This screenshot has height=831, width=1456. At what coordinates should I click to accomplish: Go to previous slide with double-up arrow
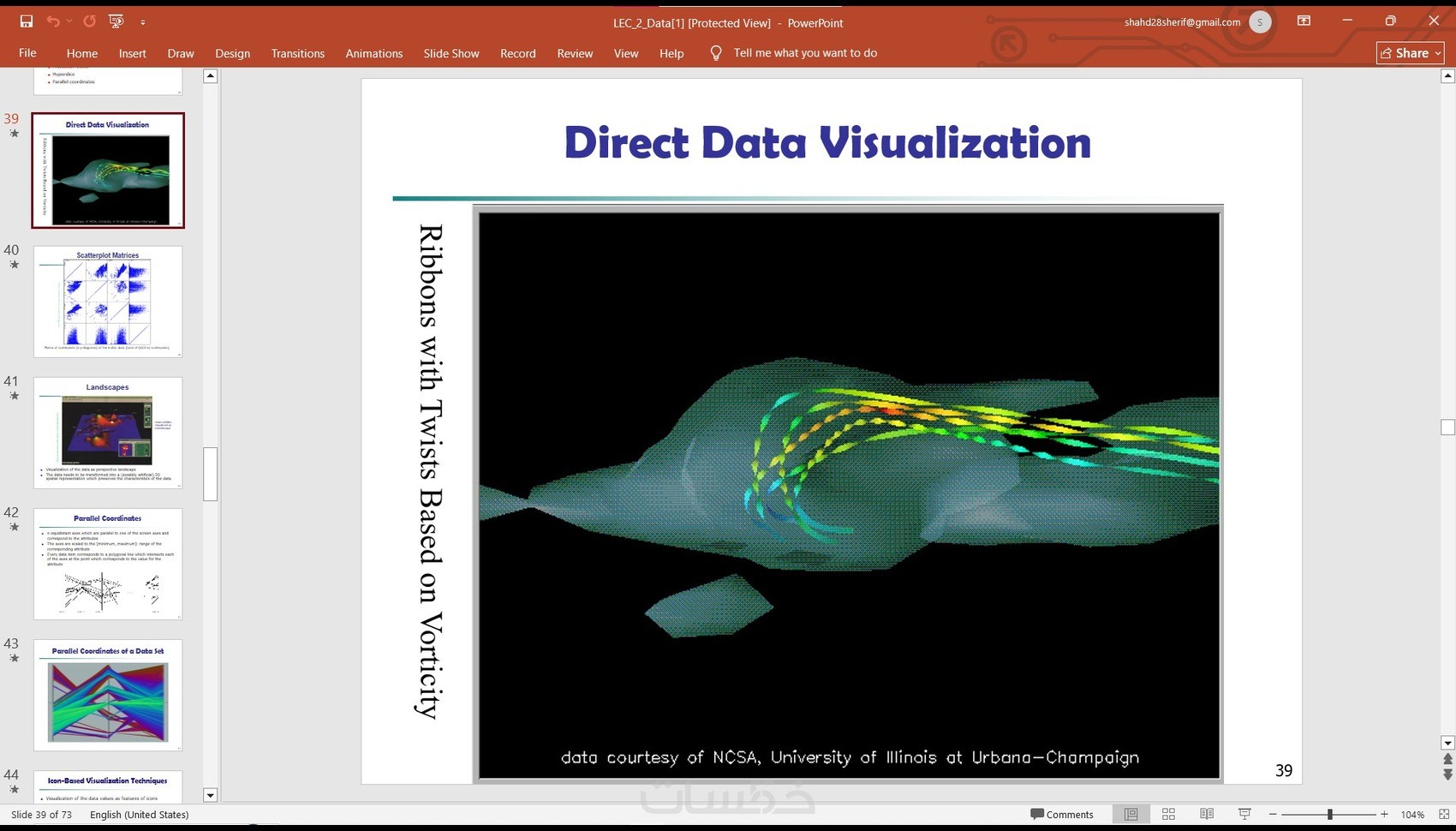coord(1447,759)
